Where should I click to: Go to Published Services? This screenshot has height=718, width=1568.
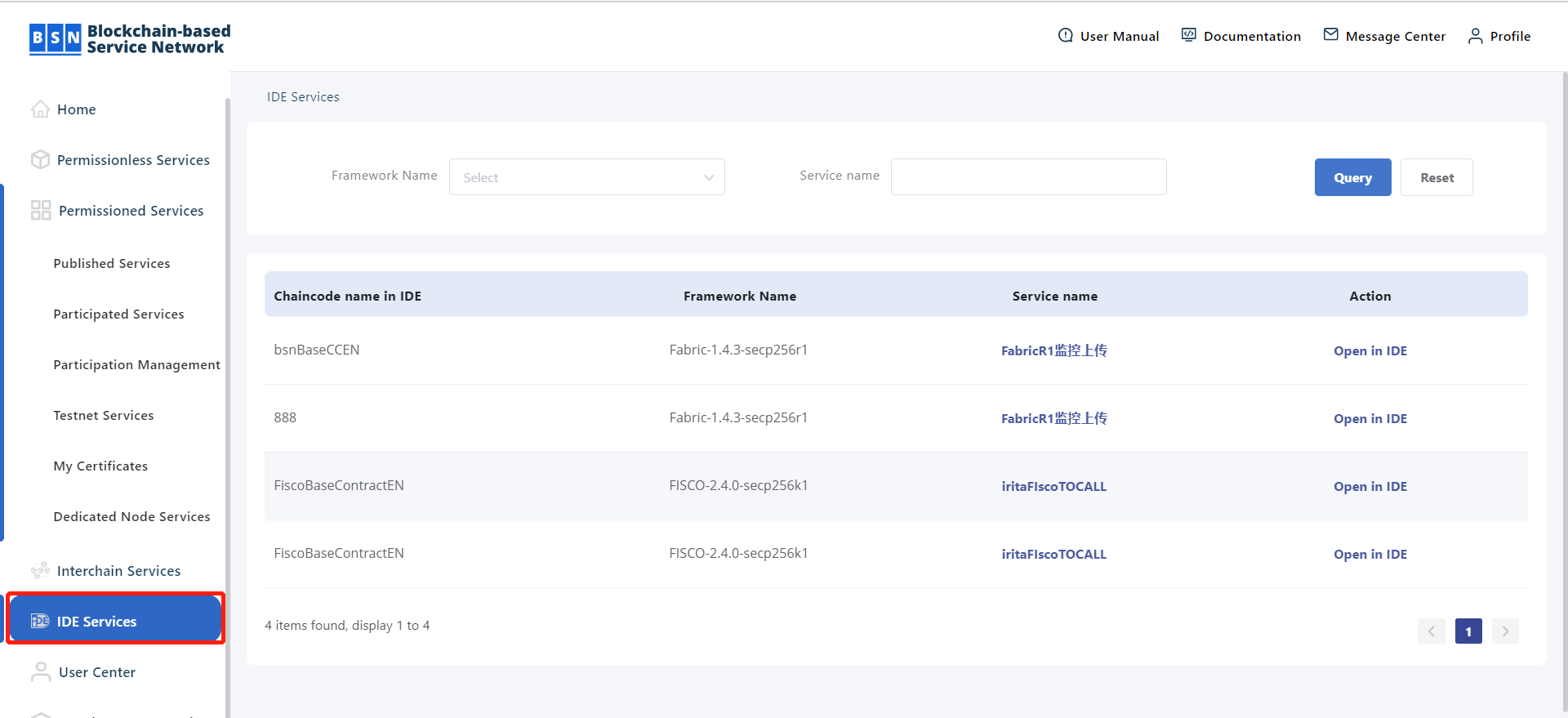tap(112, 264)
